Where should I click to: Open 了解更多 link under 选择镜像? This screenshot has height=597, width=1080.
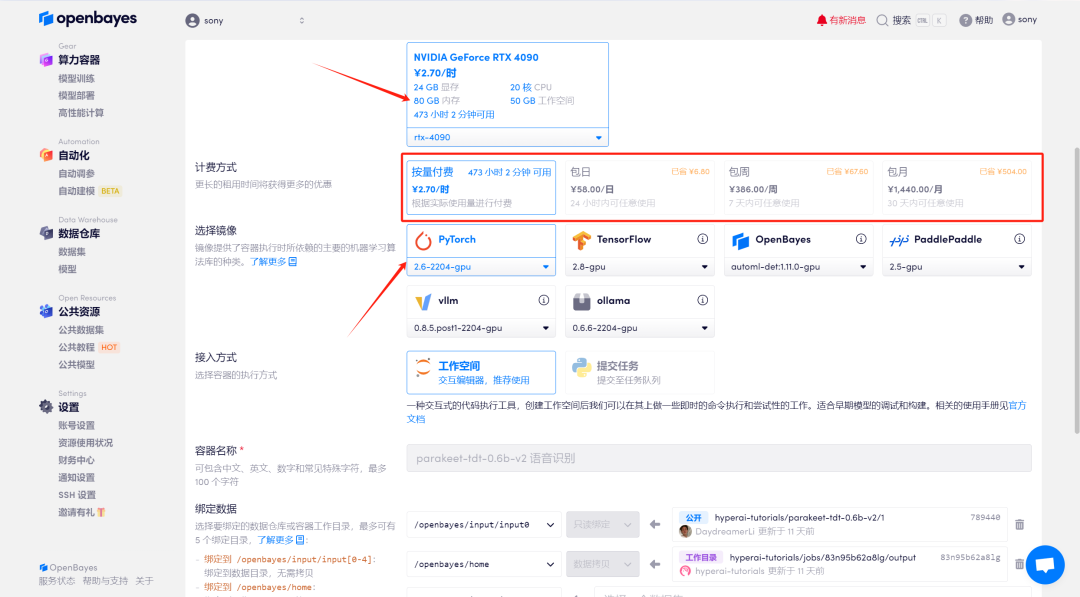coord(273,262)
